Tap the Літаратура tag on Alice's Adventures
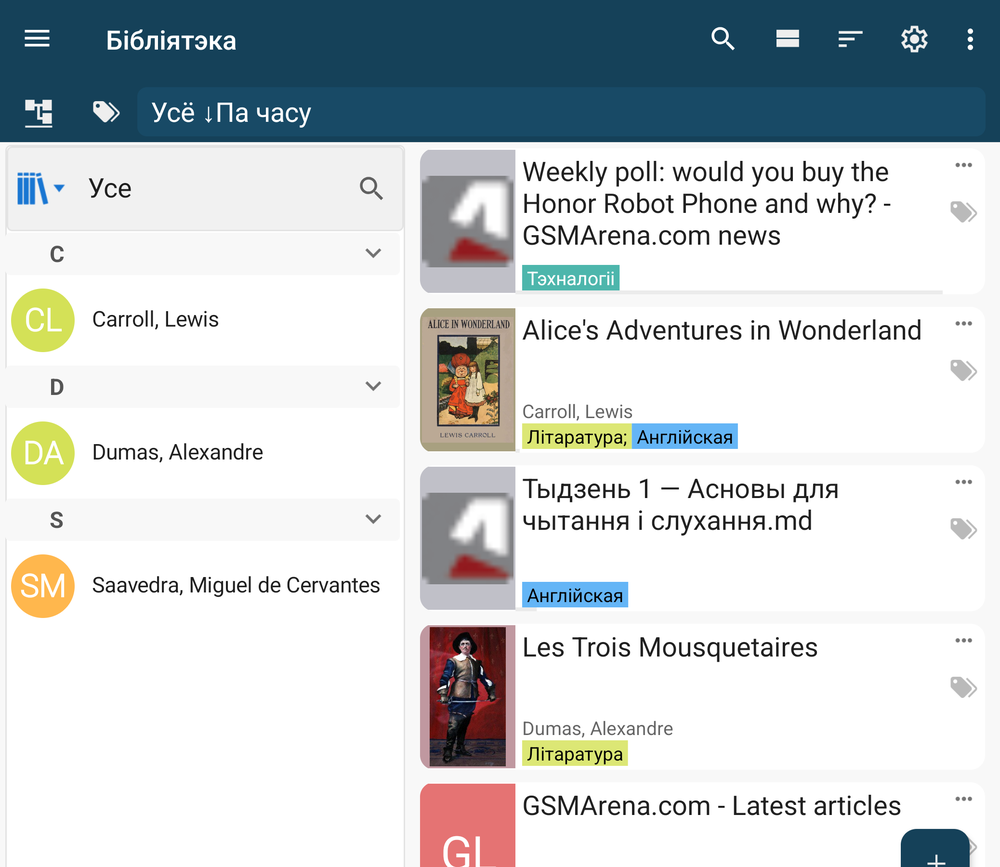 click(577, 437)
